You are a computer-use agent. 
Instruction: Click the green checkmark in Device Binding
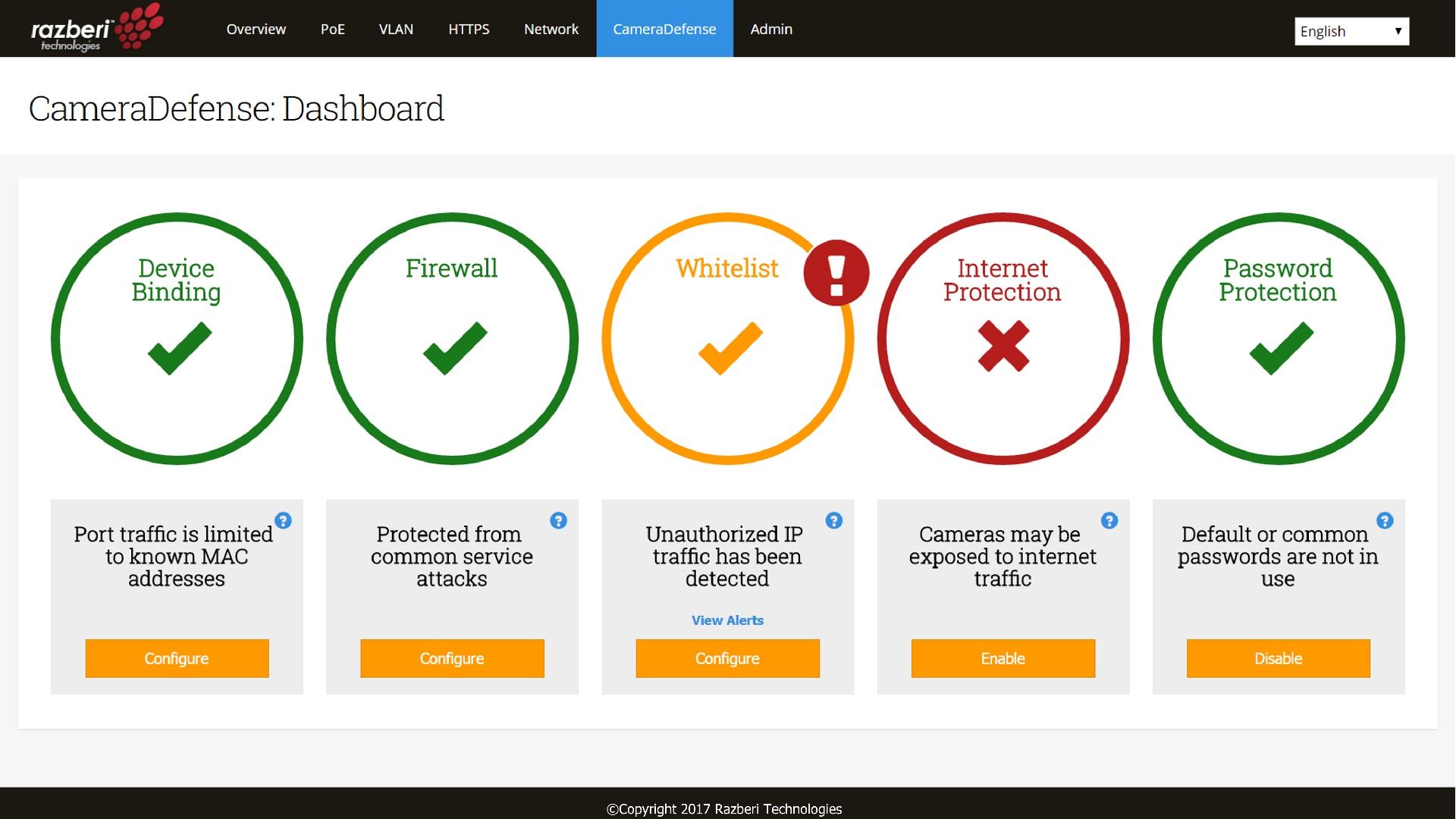180,348
